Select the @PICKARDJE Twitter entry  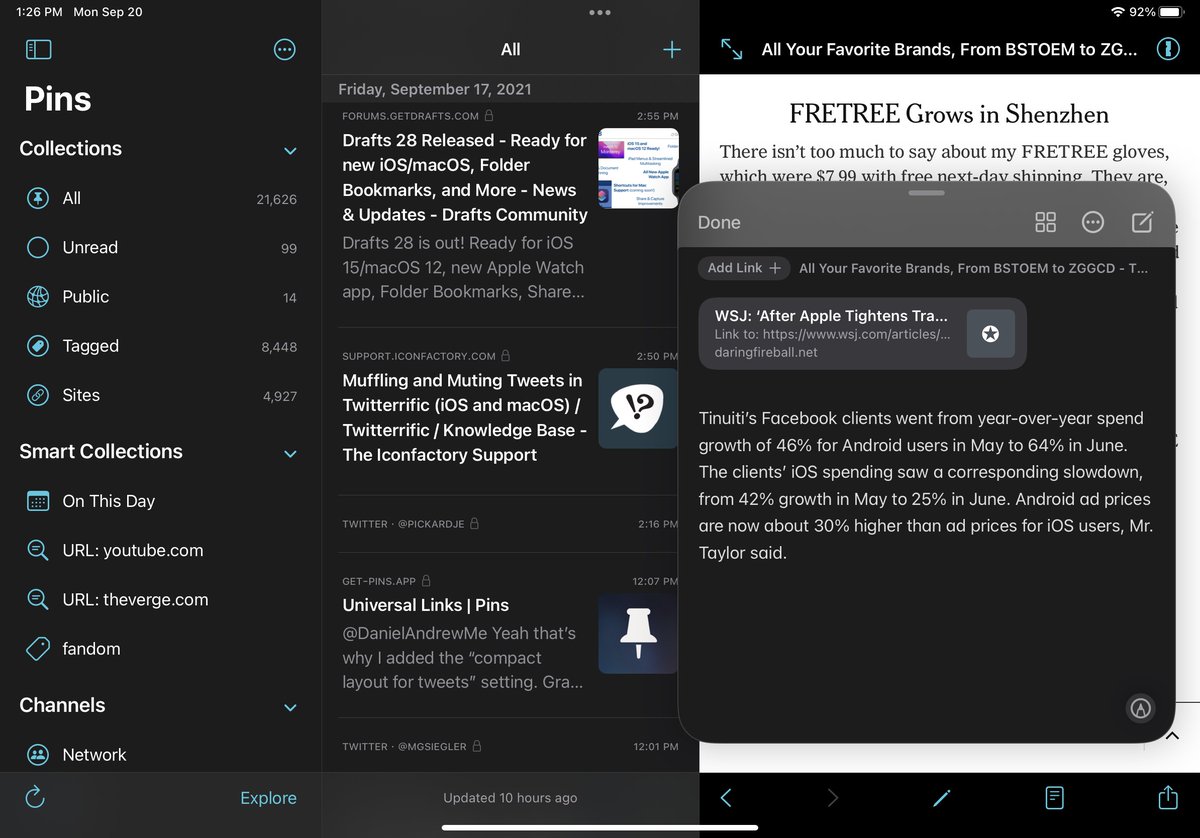click(x=510, y=523)
